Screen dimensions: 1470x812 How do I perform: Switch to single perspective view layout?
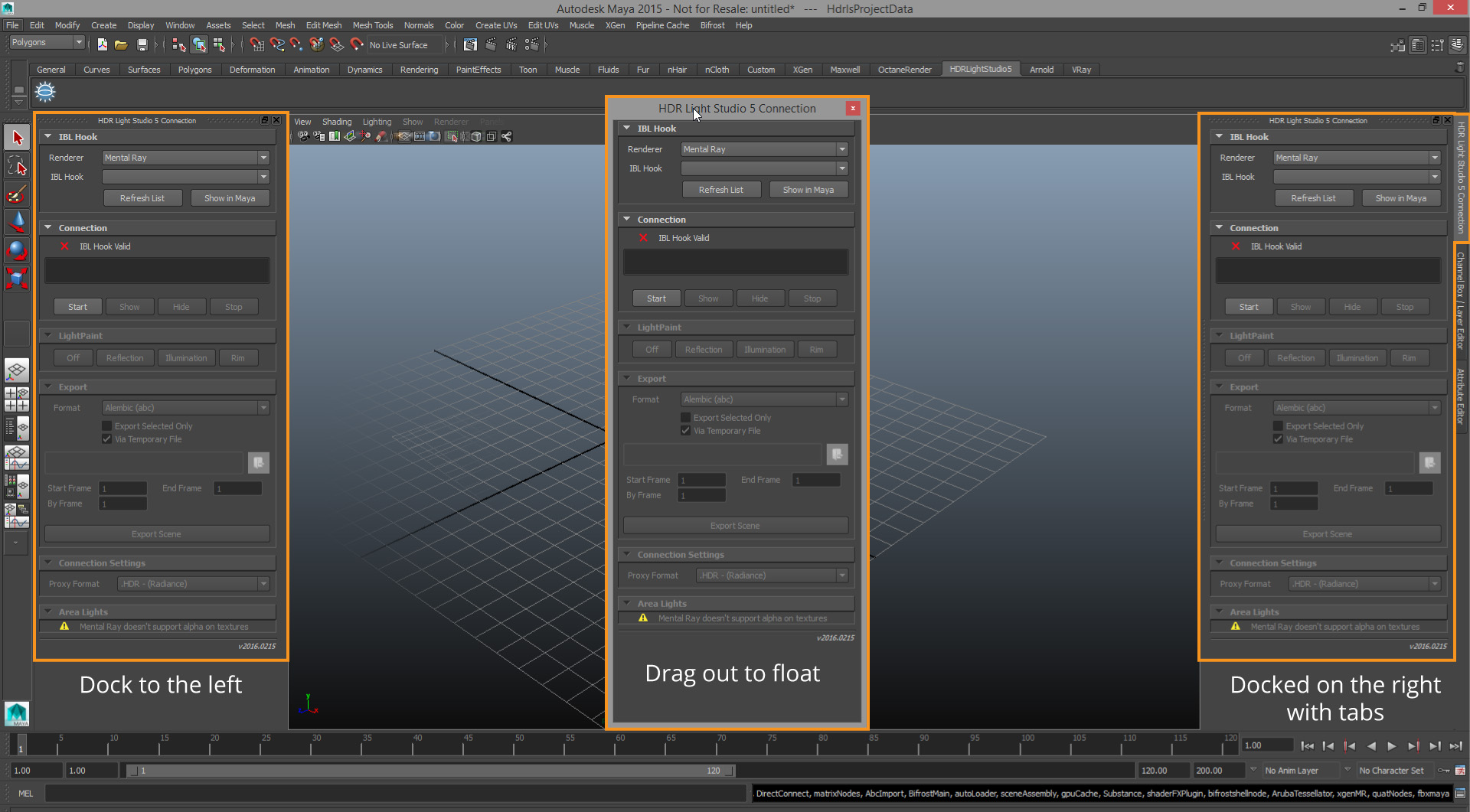17,371
